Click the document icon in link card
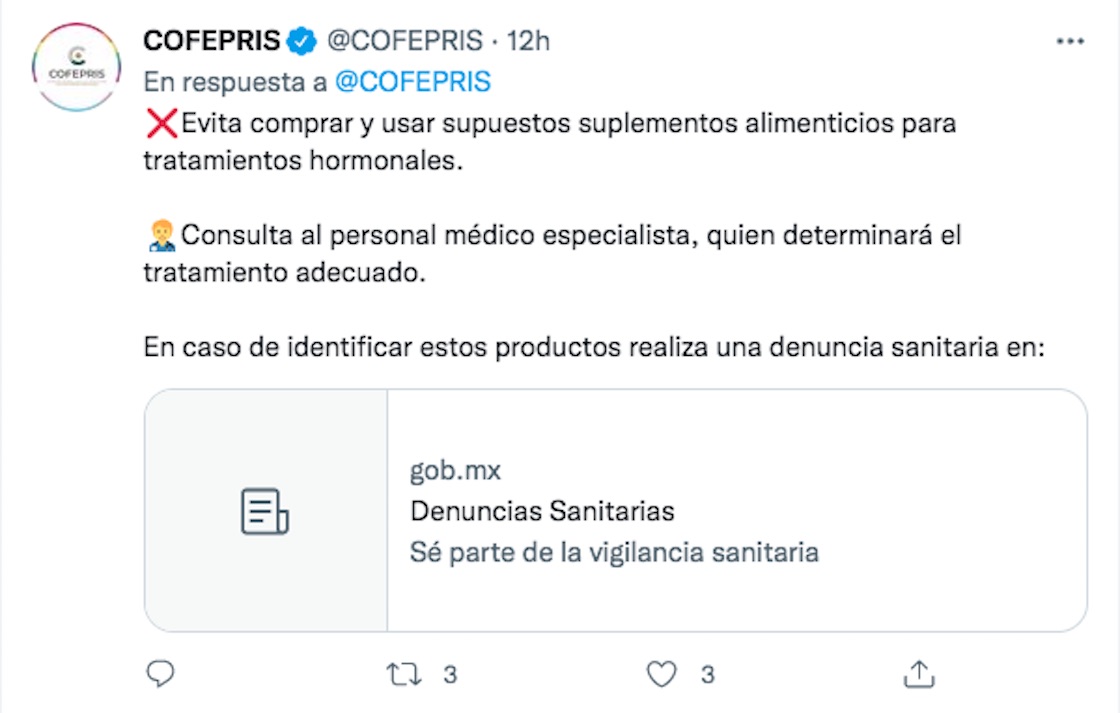 265,511
